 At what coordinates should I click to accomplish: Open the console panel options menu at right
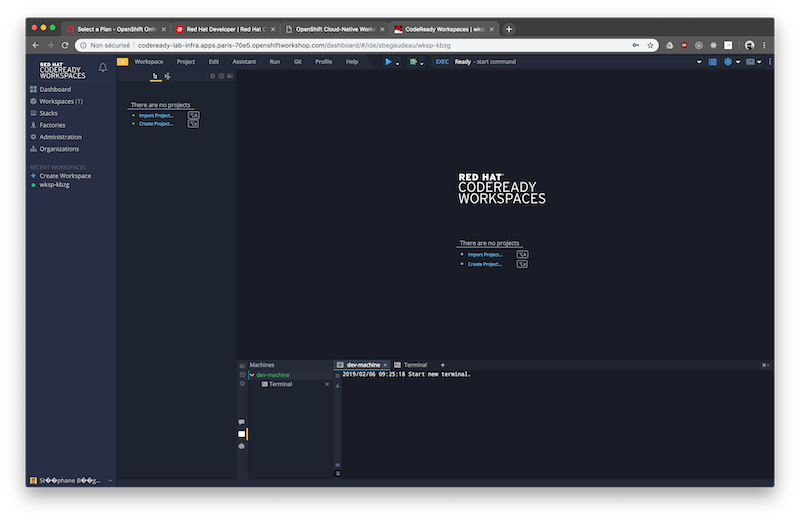(765, 365)
